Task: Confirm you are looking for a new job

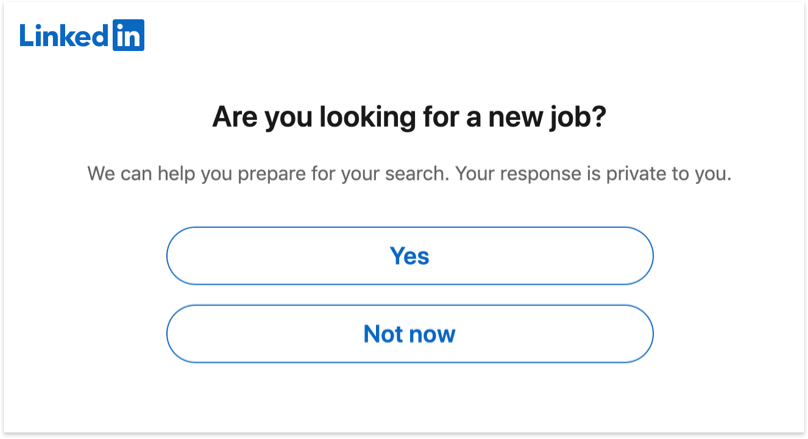Action: [x=409, y=255]
